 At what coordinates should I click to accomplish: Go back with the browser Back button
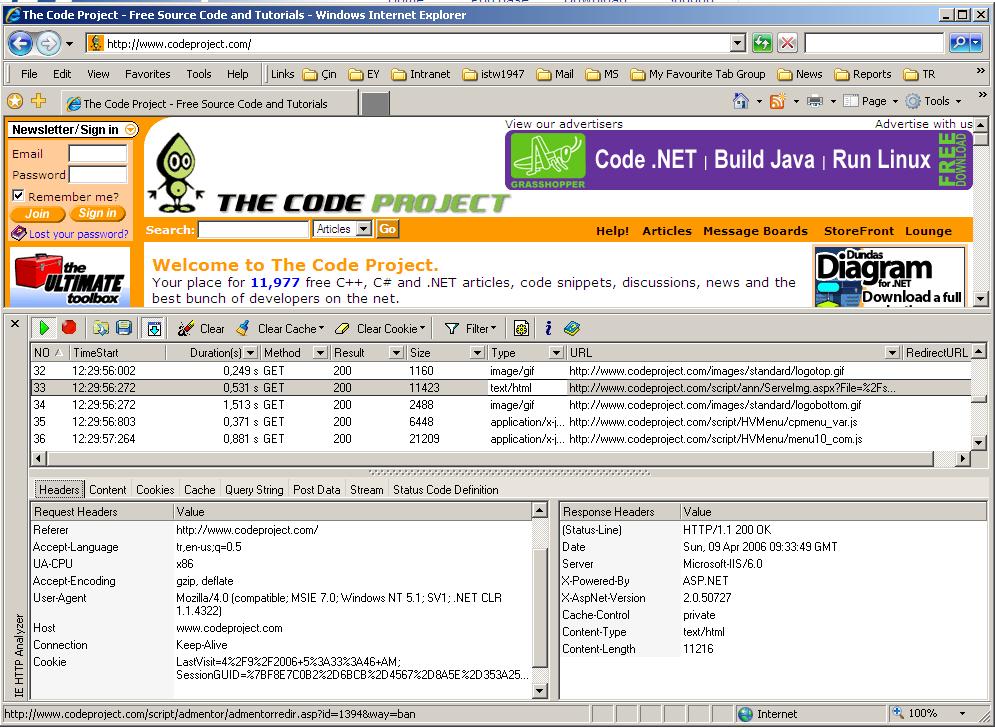(20, 43)
